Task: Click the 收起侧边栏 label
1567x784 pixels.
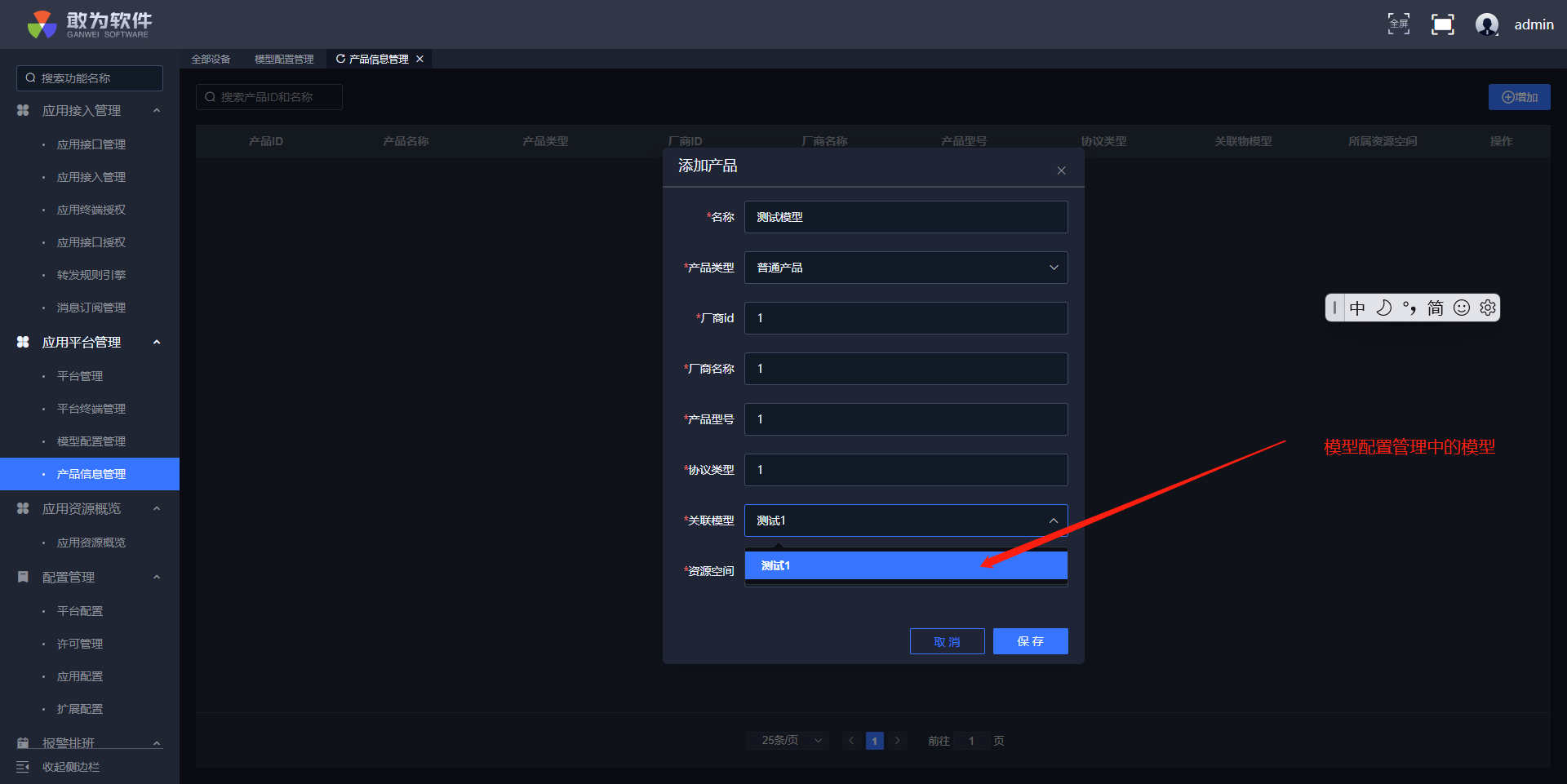Action: click(x=71, y=767)
